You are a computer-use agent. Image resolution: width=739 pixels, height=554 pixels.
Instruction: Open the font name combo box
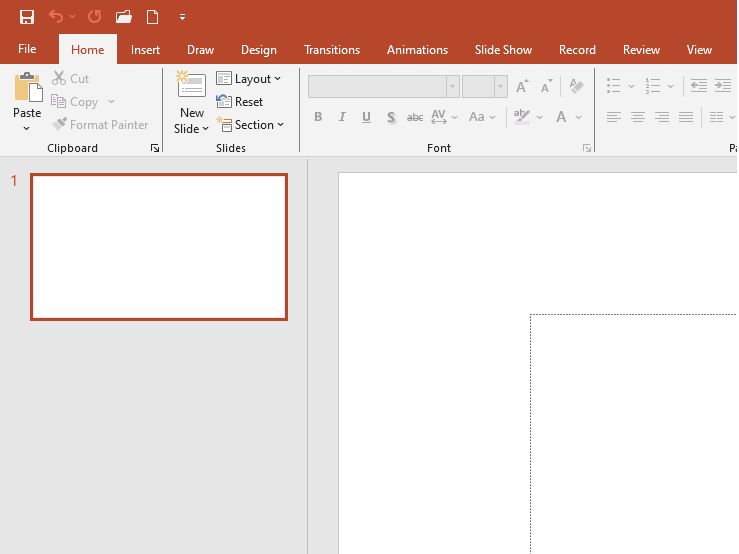[383, 87]
